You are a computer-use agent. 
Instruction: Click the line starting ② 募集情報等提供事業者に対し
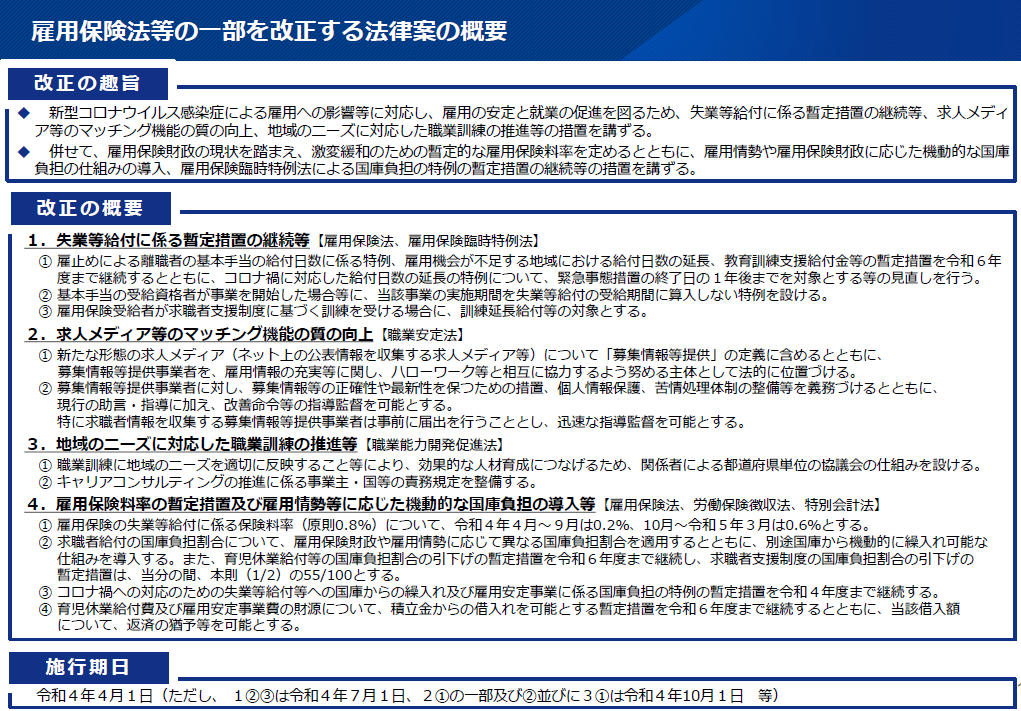click(488, 389)
